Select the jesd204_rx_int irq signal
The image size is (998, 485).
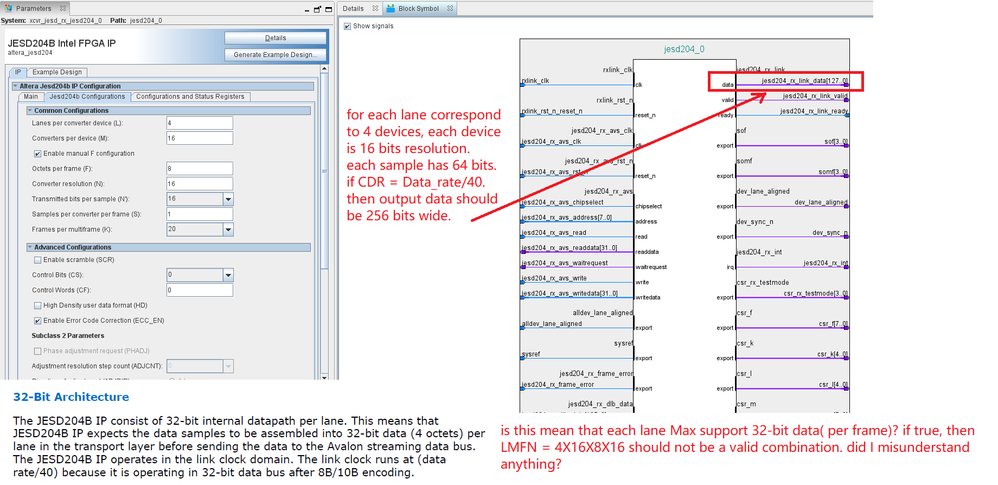point(826,263)
